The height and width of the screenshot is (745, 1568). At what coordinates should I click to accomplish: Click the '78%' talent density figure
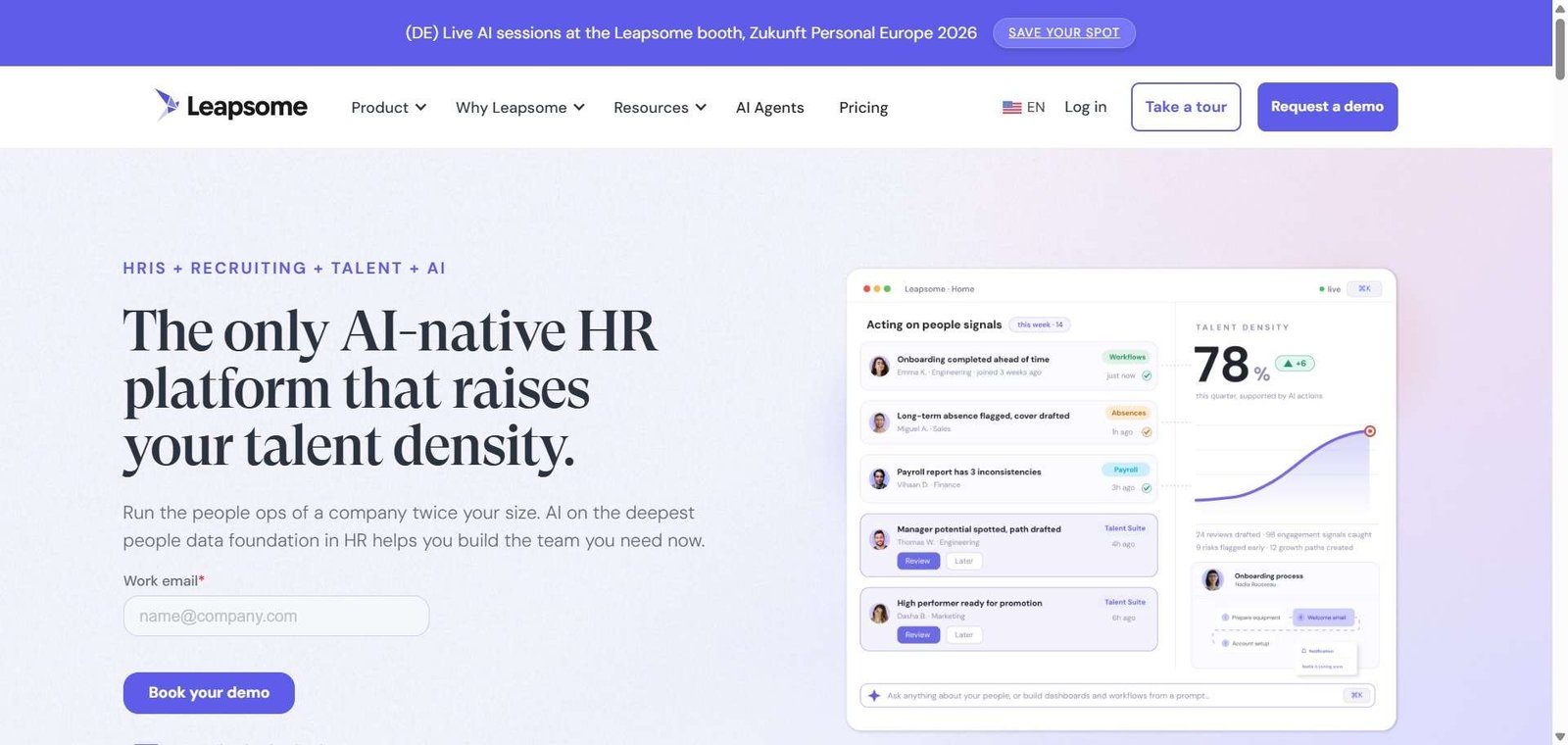tap(1232, 365)
